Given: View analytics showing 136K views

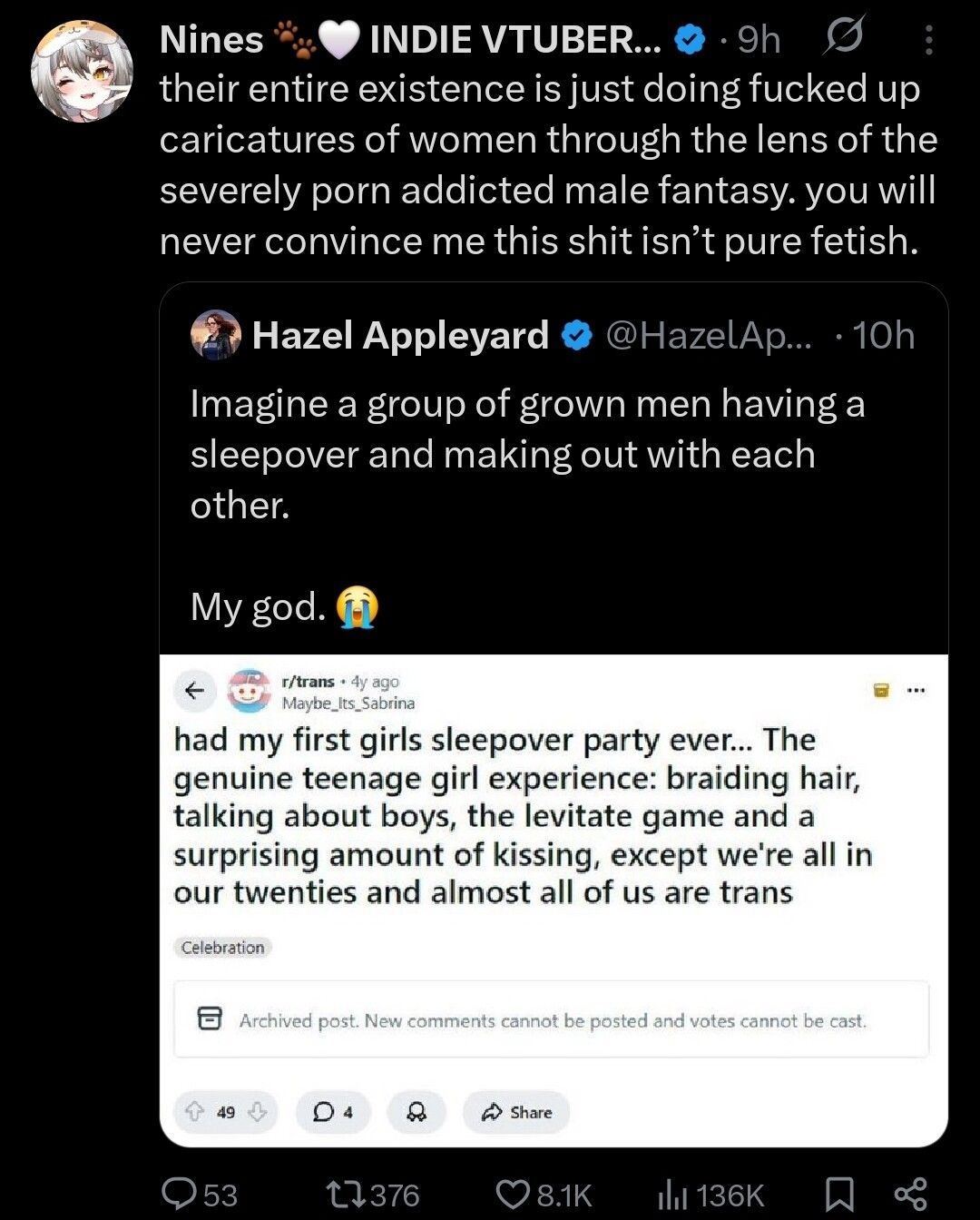Looking at the screenshot, I should coord(670,1195).
